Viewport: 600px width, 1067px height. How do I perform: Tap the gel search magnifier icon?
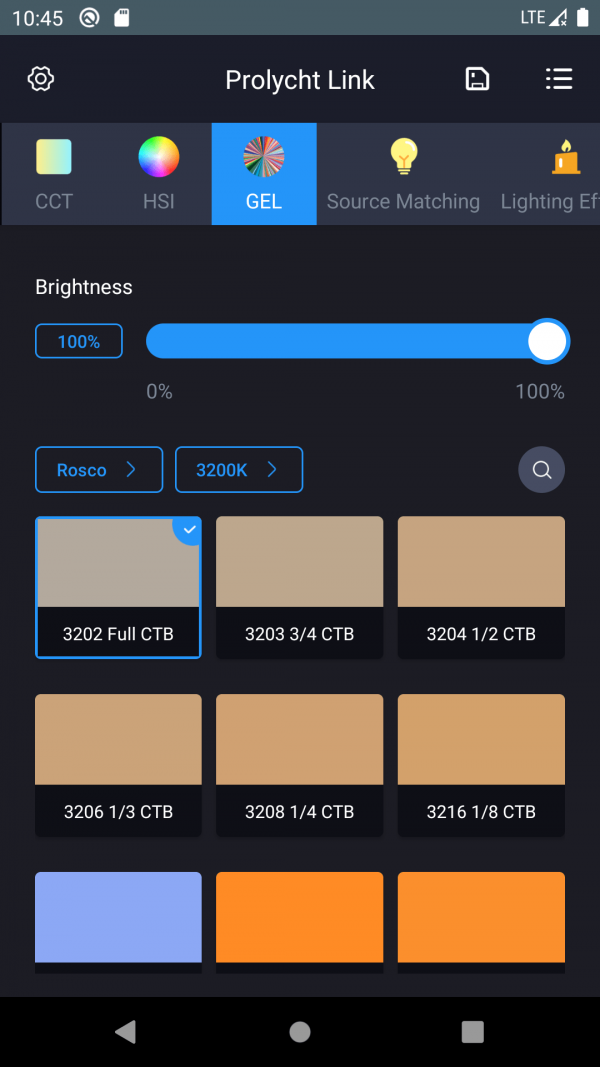(x=541, y=470)
